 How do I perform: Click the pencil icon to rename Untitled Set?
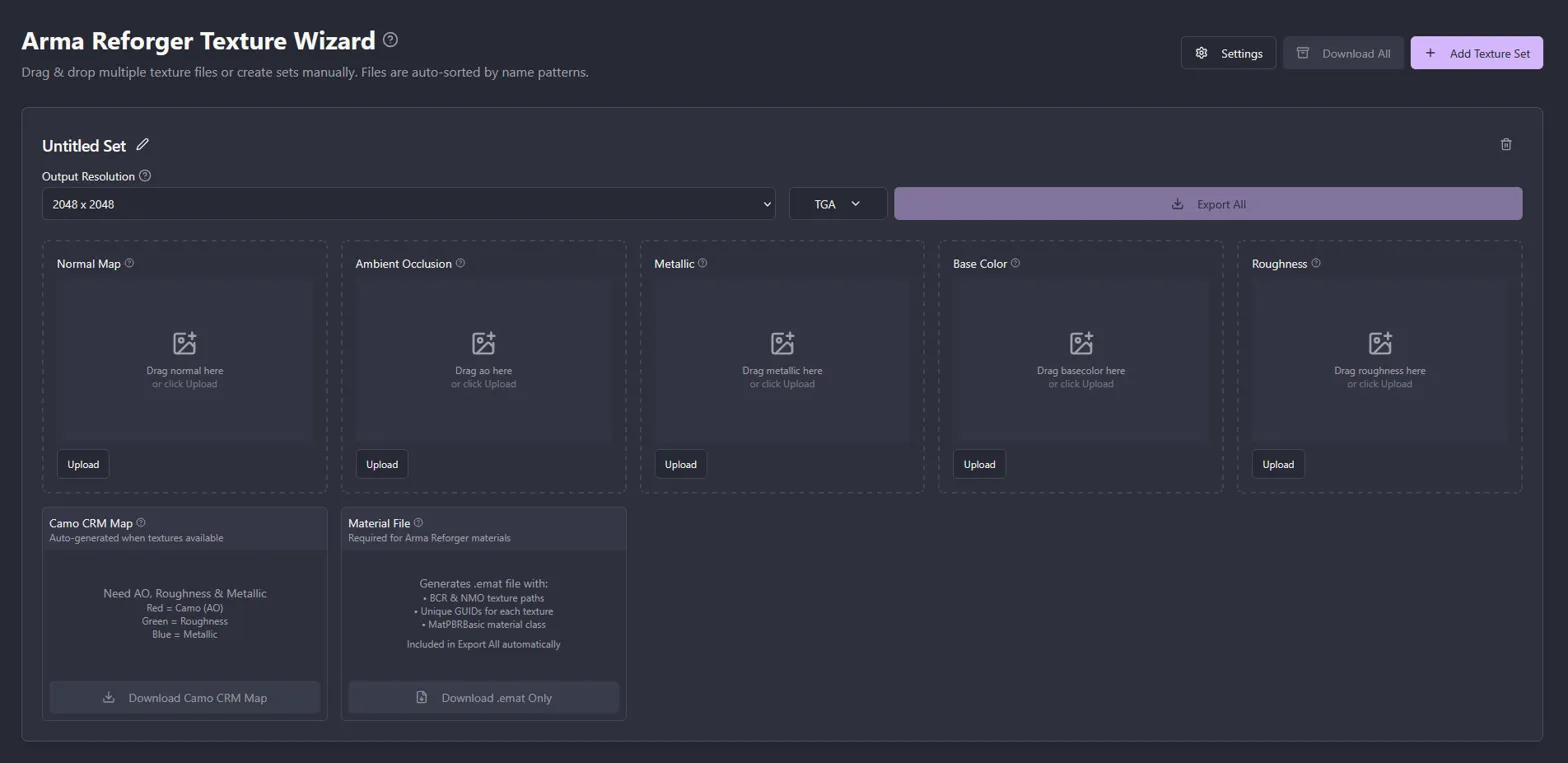click(142, 145)
